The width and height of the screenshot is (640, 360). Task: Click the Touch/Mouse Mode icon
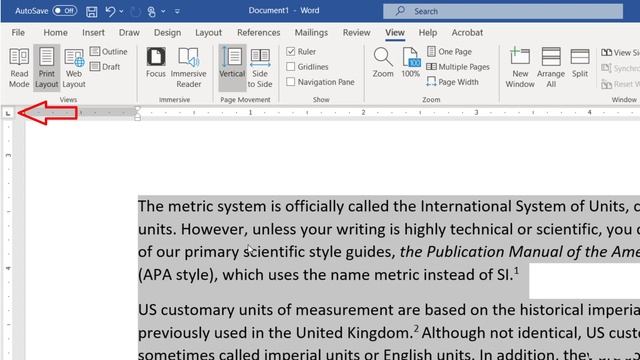tap(151, 11)
